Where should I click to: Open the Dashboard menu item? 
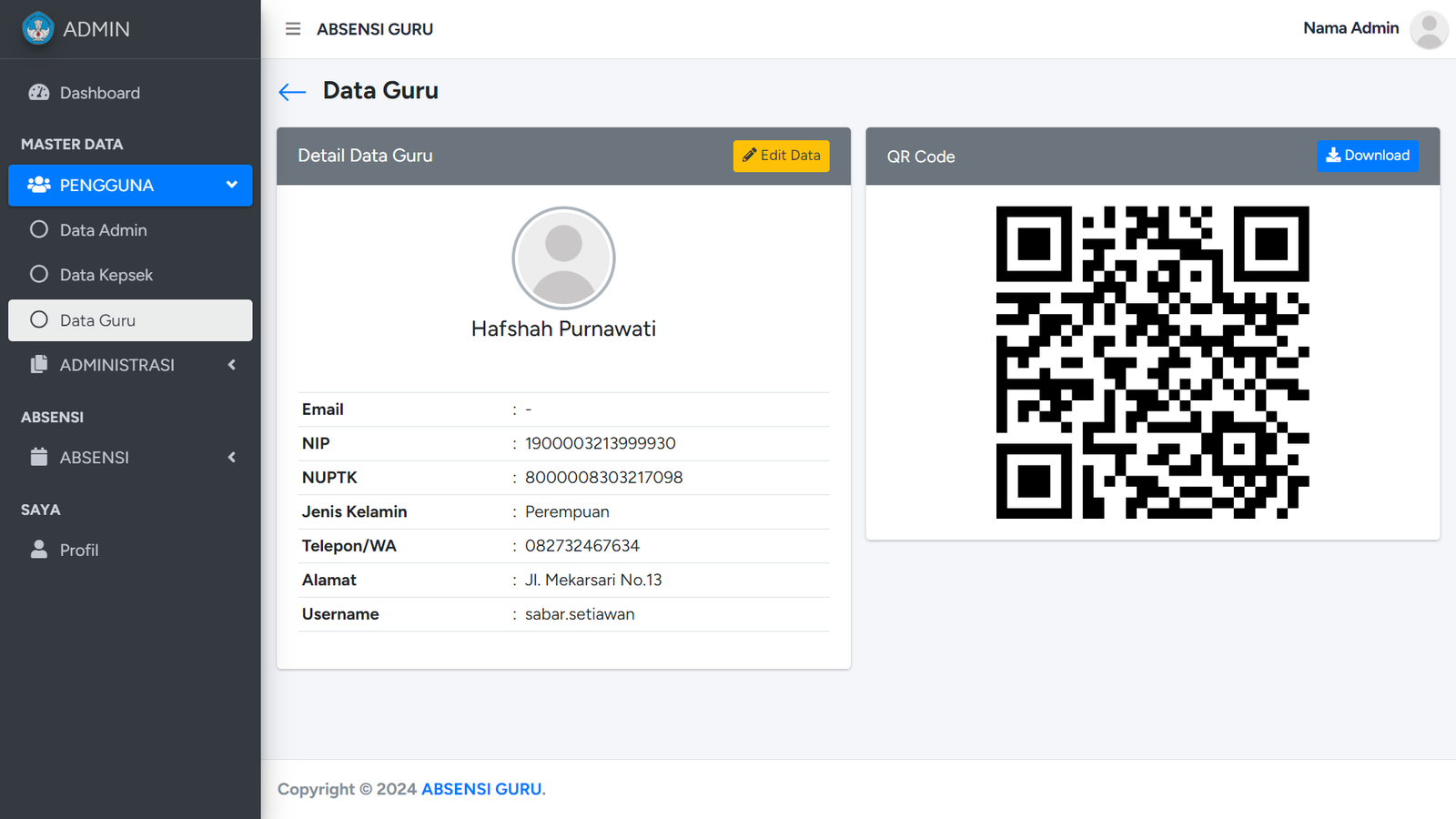coord(100,93)
